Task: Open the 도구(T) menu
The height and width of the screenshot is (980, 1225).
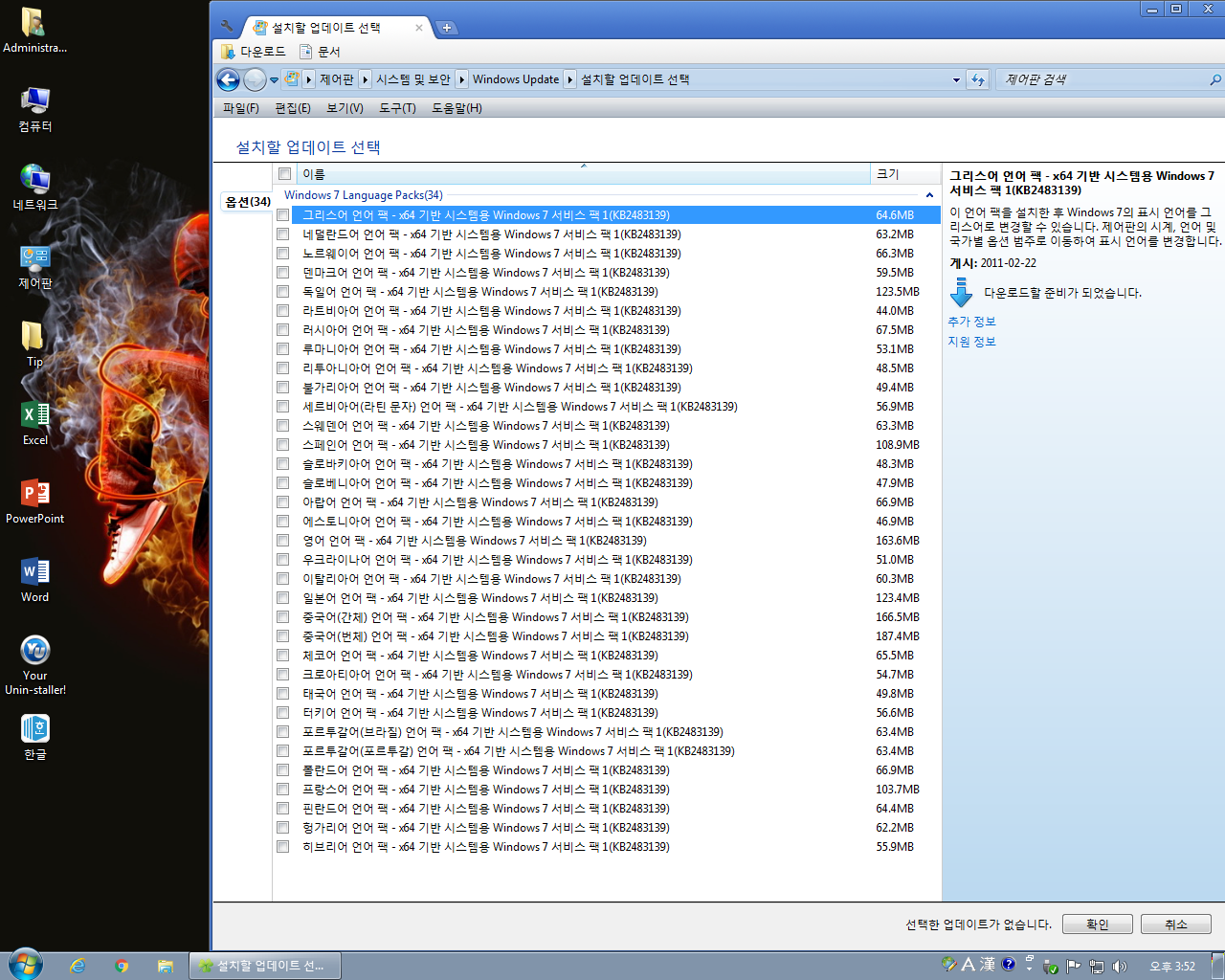Action: (x=397, y=108)
